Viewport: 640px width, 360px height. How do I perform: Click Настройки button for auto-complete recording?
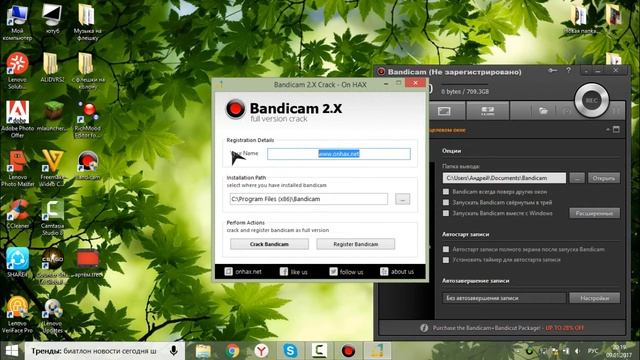[594, 298]
